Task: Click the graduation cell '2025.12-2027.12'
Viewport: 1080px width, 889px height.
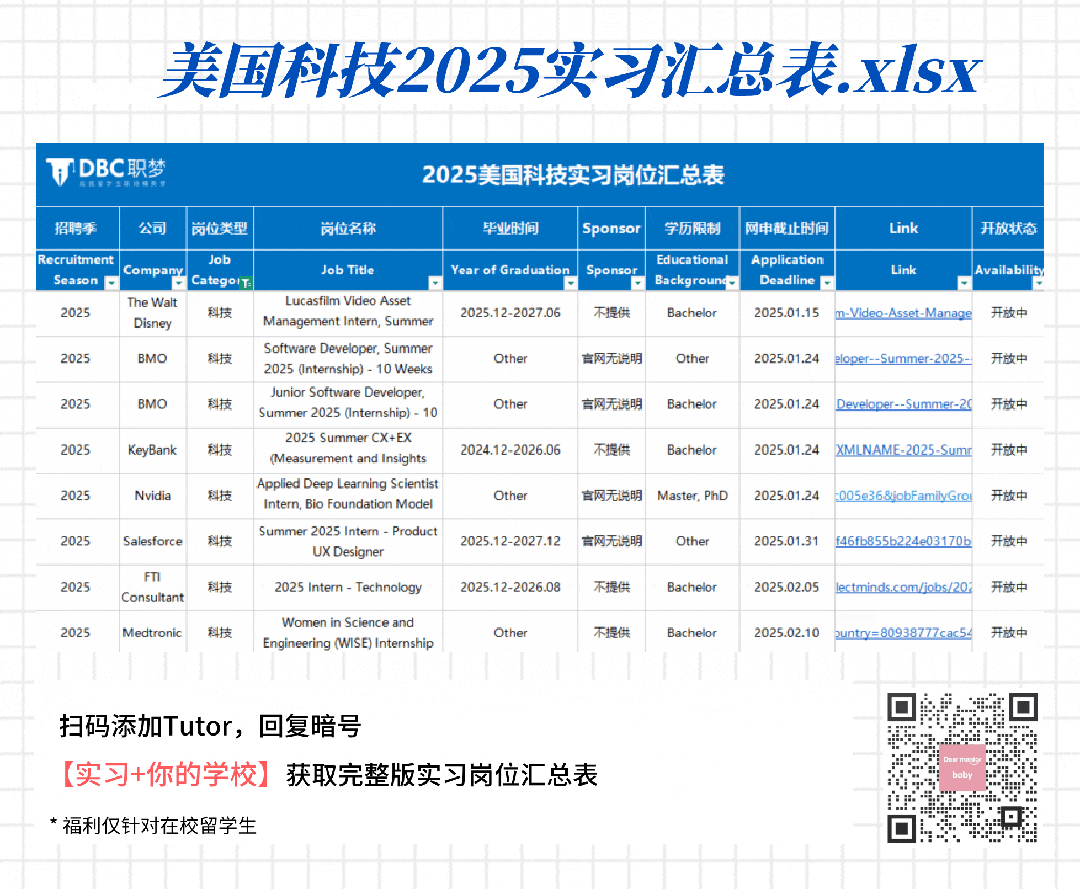Action: point(510,541)
